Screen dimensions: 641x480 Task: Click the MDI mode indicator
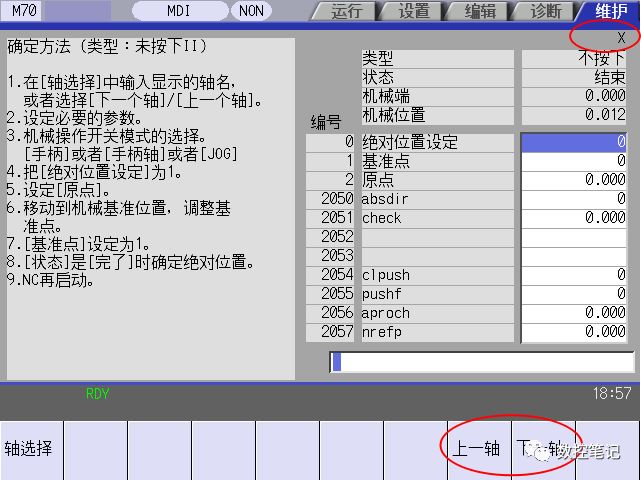pyautogui.click(x=179, y=11)
